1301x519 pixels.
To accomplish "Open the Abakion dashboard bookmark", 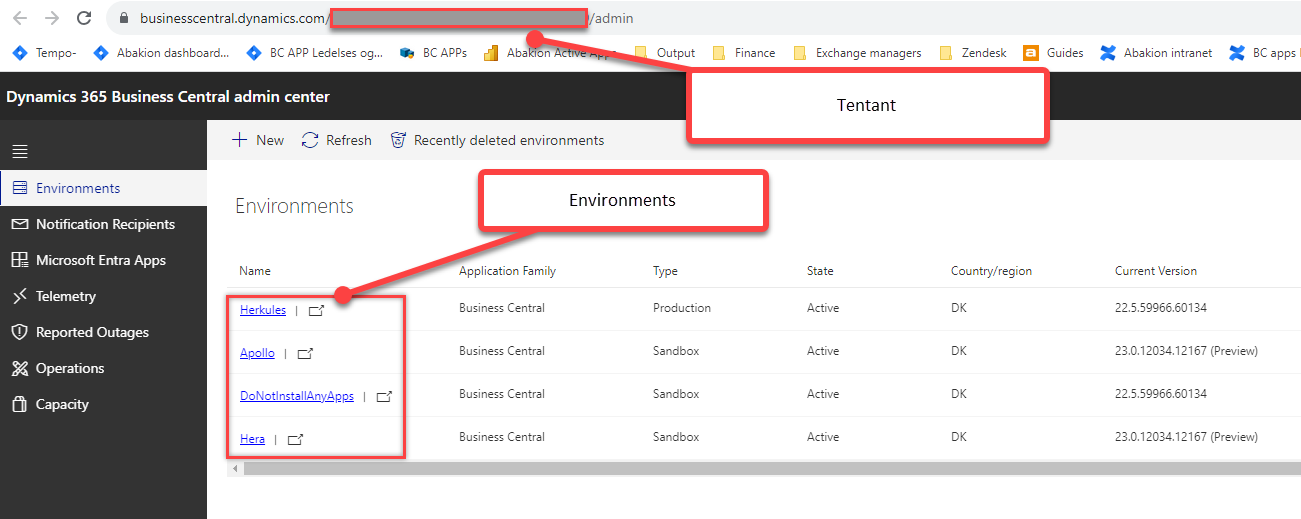I will 162,53.
